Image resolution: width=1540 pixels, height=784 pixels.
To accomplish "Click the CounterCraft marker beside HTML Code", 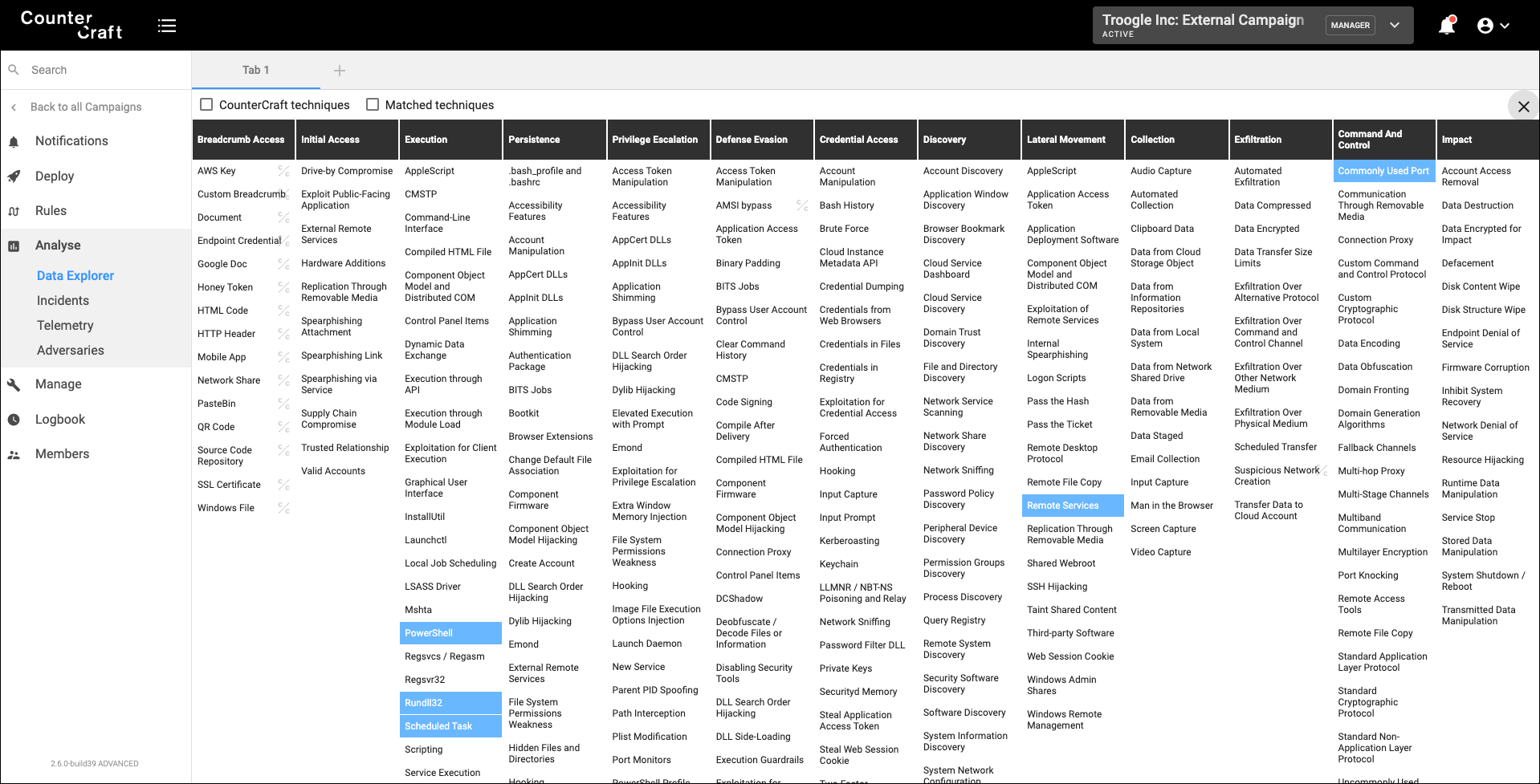I will [283, 311].
